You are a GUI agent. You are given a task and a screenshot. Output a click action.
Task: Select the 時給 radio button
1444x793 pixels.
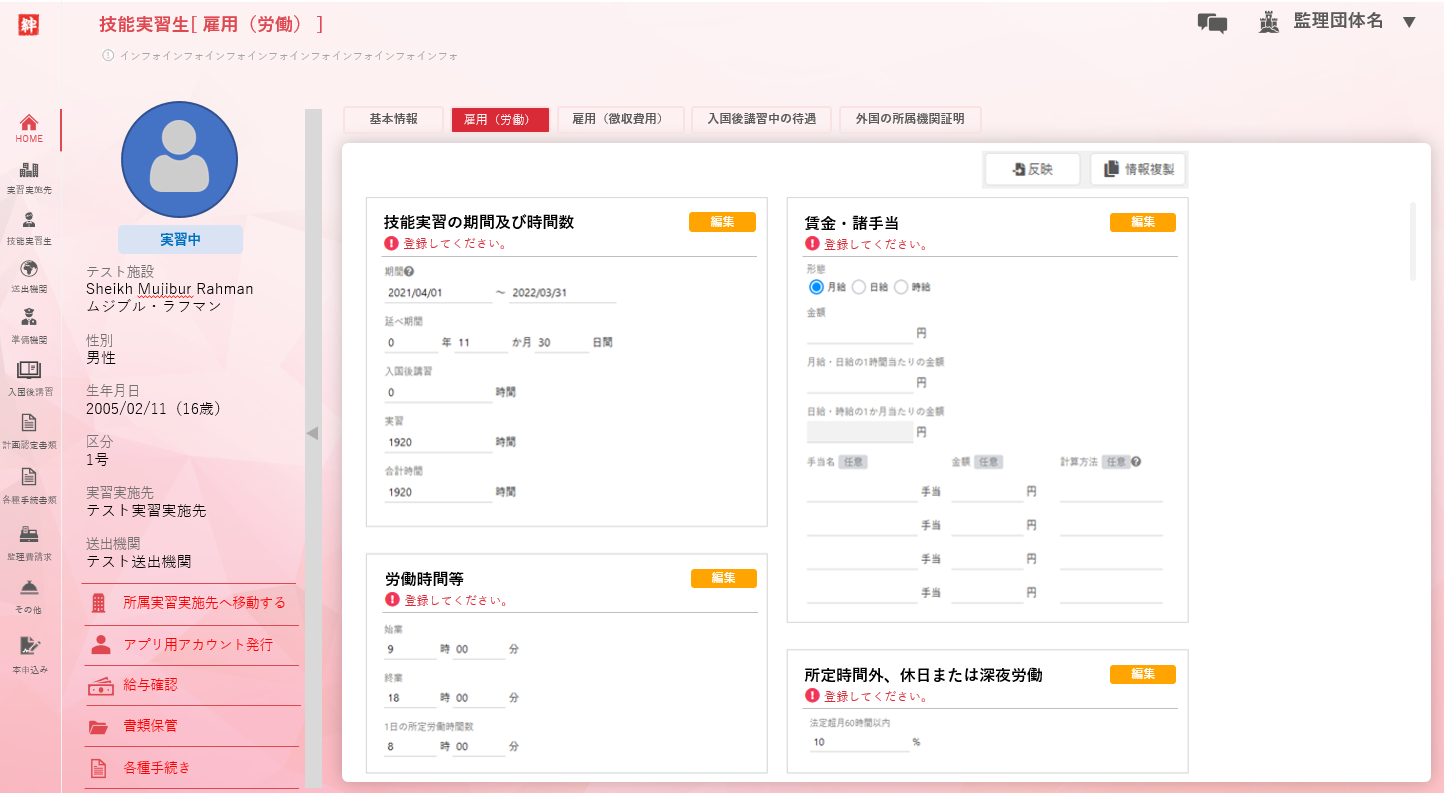(900, 287)
